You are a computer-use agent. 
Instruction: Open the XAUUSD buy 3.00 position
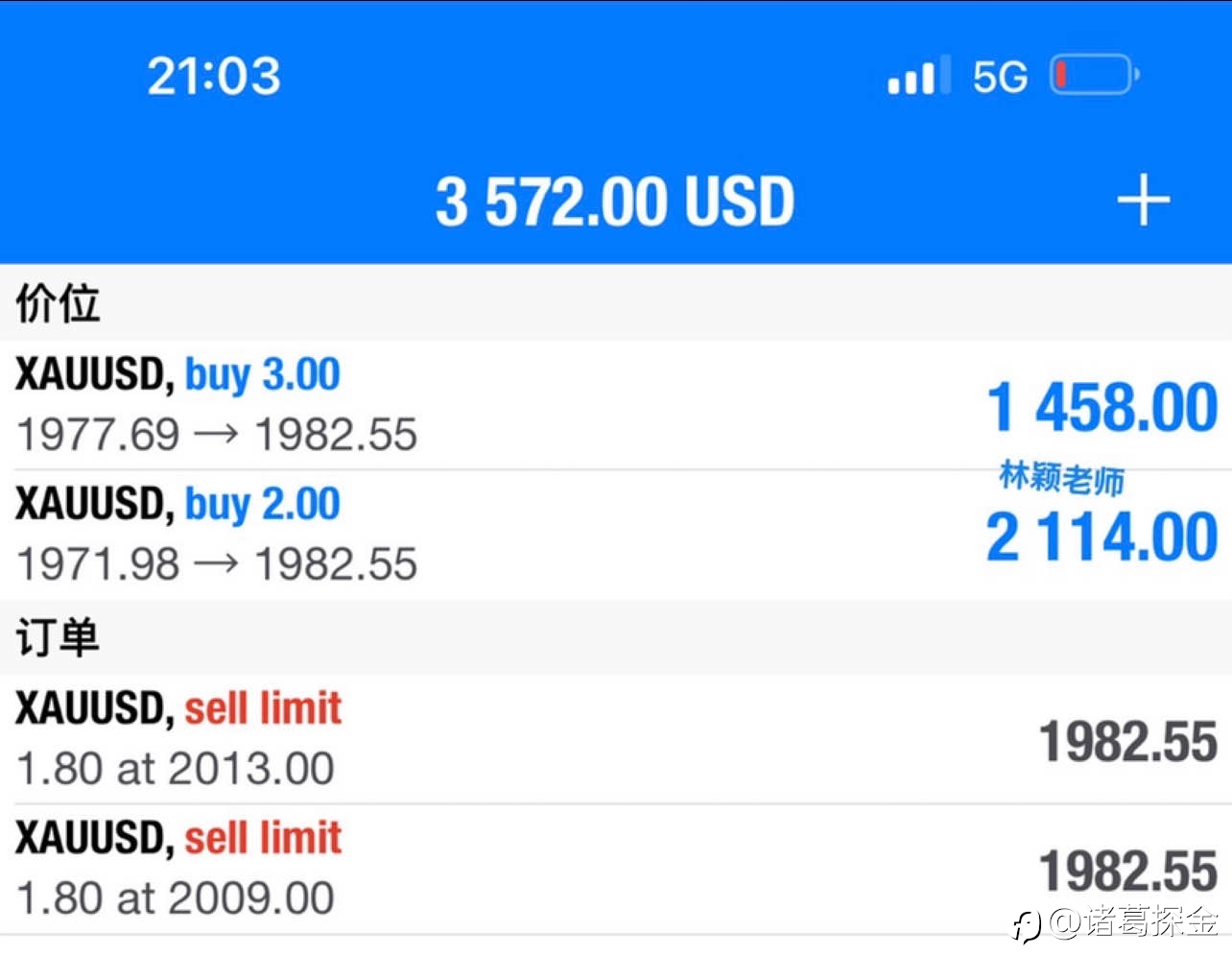click(x=616, y=405)
